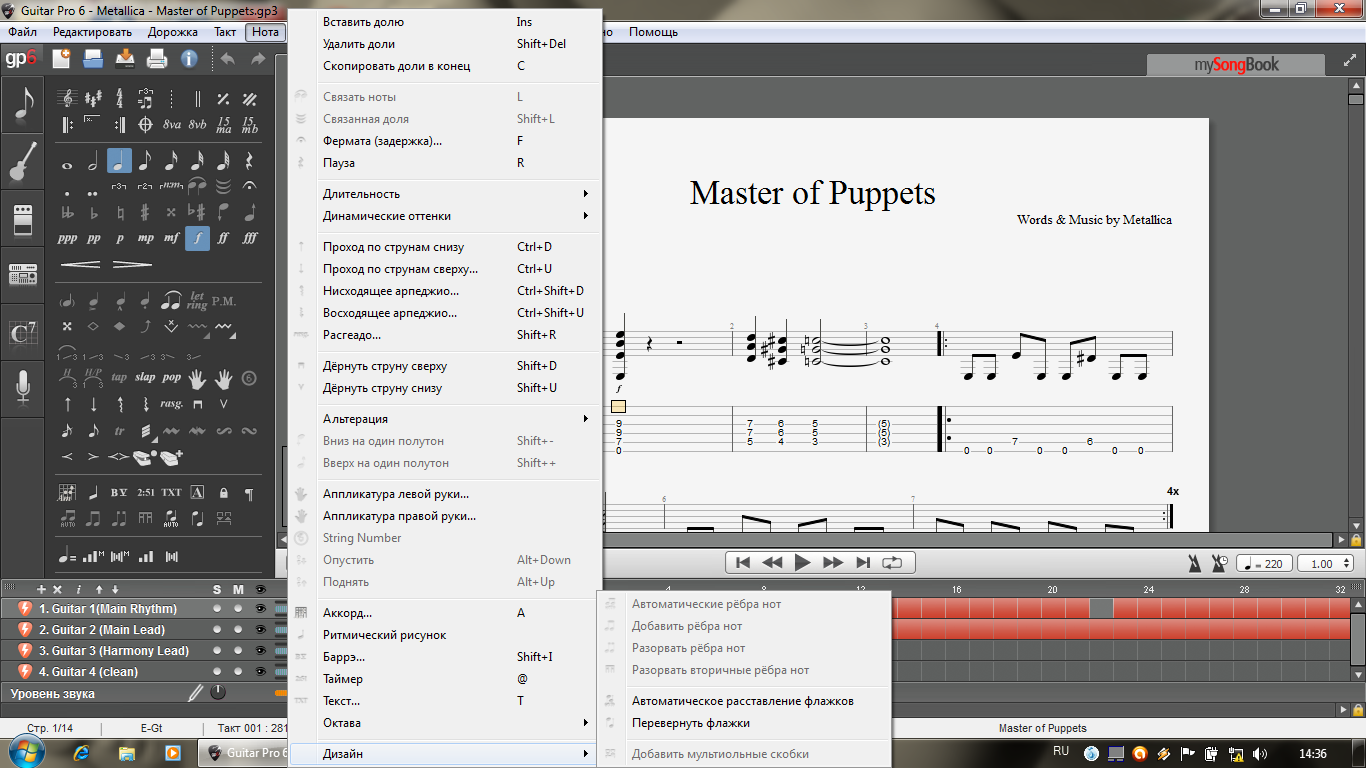Open file with the blue folder icon
This screenshot has width=1366, height=768.
click(93, 58)
